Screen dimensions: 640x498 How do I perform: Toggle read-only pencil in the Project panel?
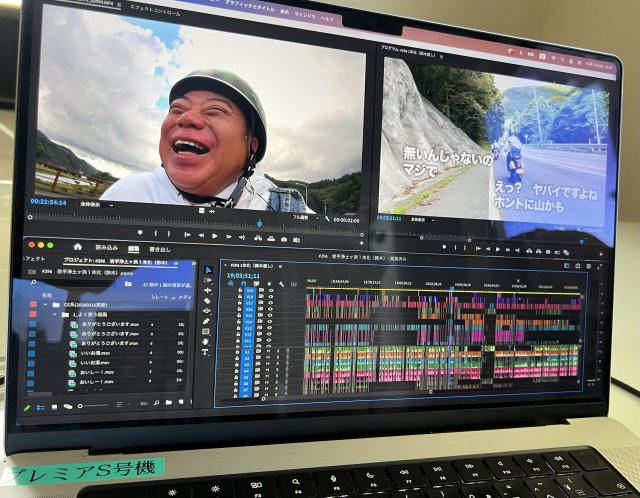(x=27, y=408)
